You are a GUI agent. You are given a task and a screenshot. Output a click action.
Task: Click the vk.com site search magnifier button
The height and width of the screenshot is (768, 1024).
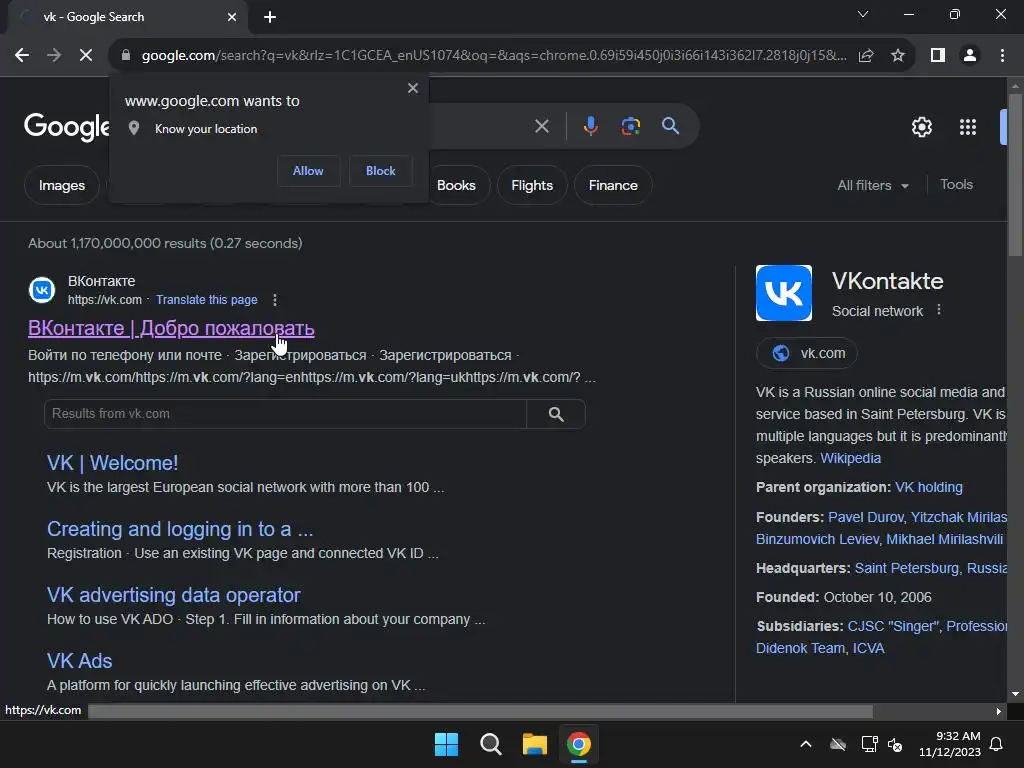(x=556, y=414)
